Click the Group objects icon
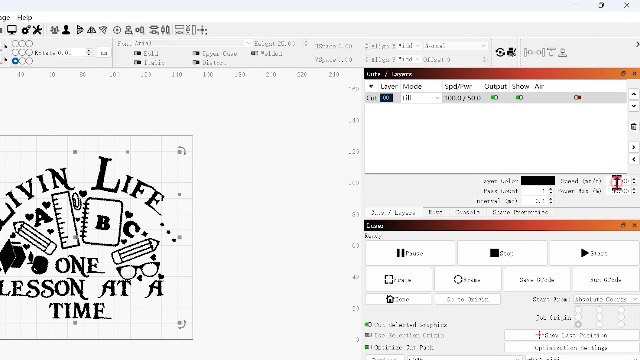Image resolution: width=640 pixels, height=360 pixels. coord(54,30)
